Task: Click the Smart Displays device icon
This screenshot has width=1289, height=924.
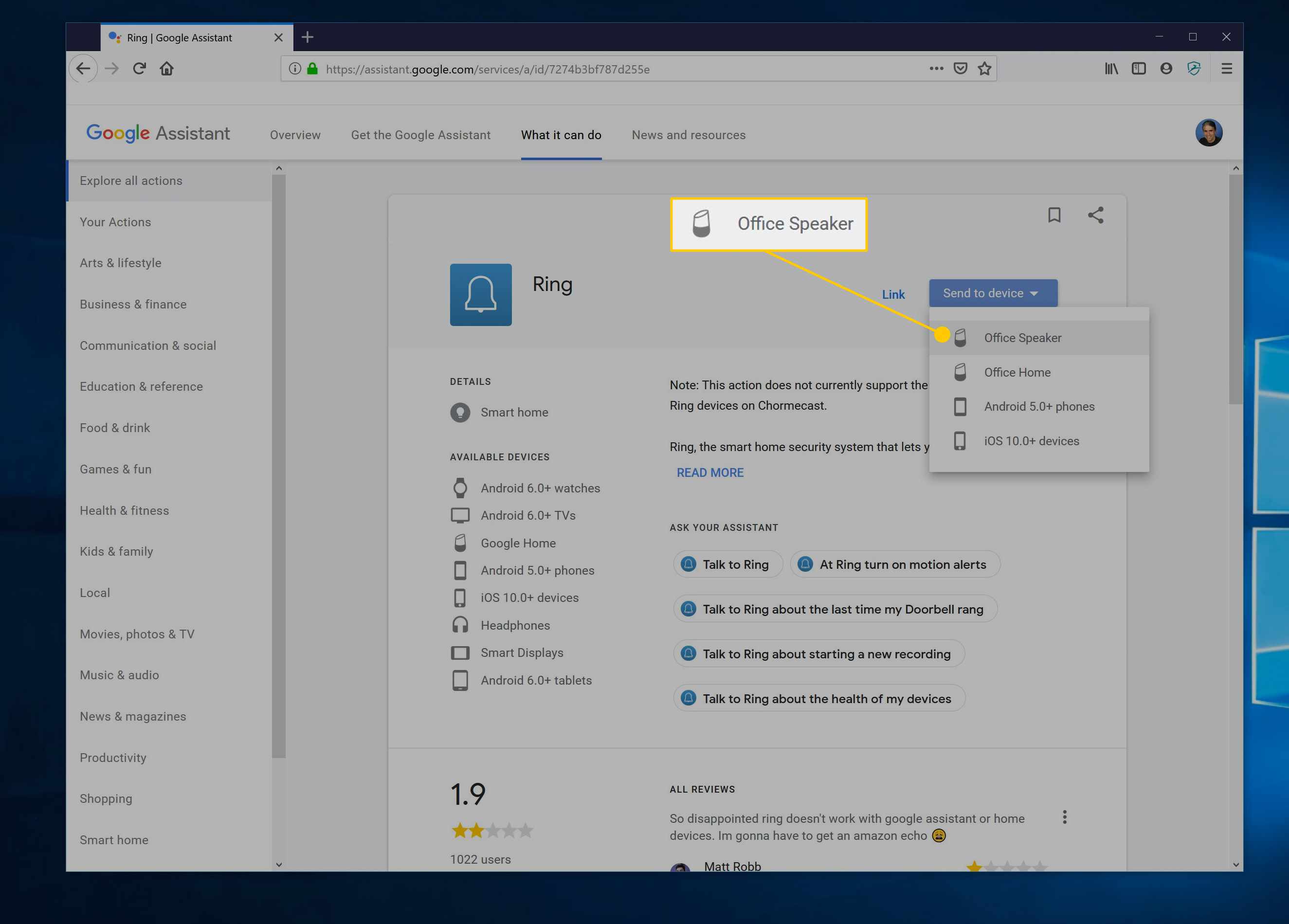Action: click(x=459, y=652)
